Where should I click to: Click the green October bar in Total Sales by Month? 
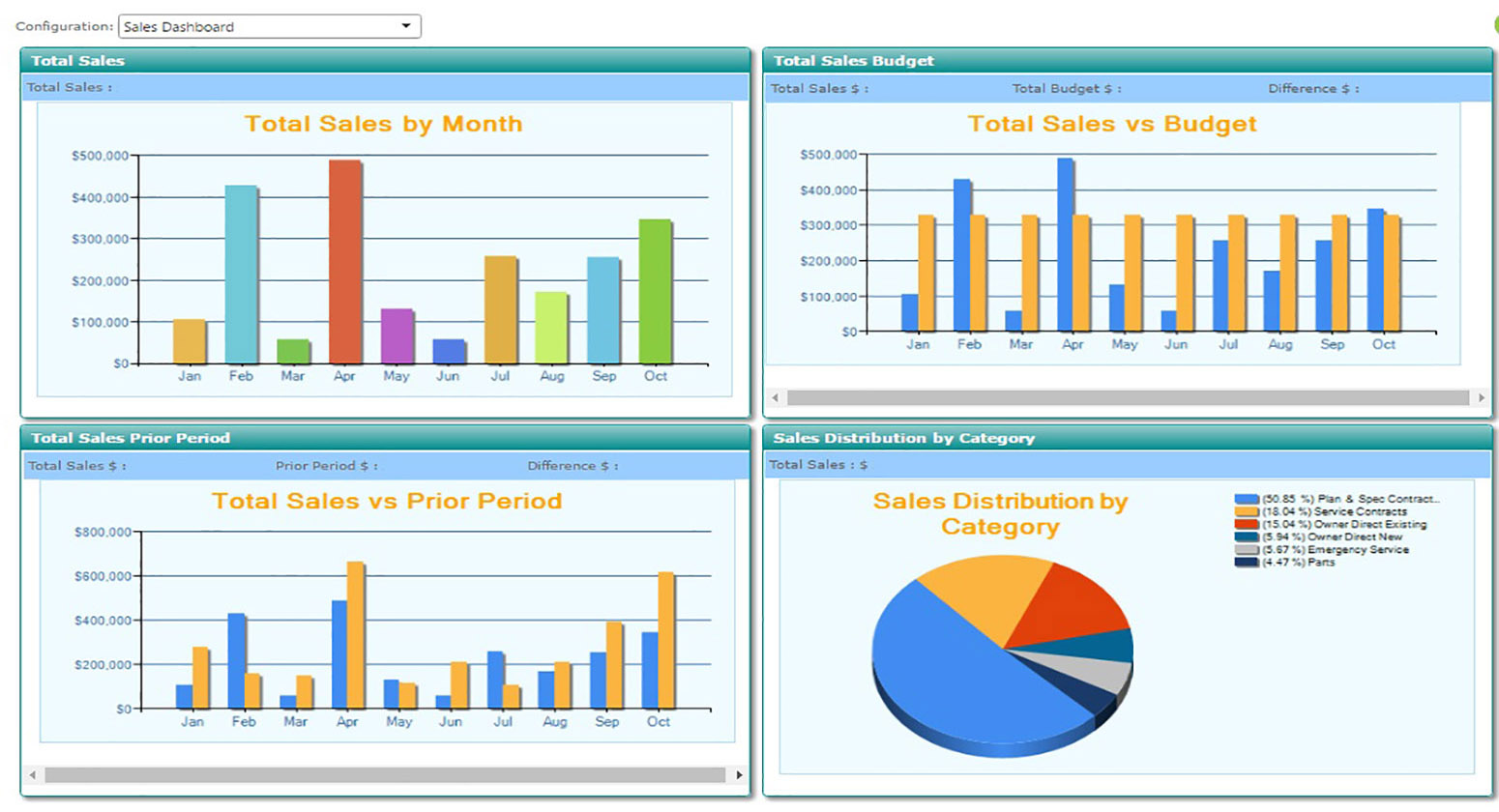(655, 290)
